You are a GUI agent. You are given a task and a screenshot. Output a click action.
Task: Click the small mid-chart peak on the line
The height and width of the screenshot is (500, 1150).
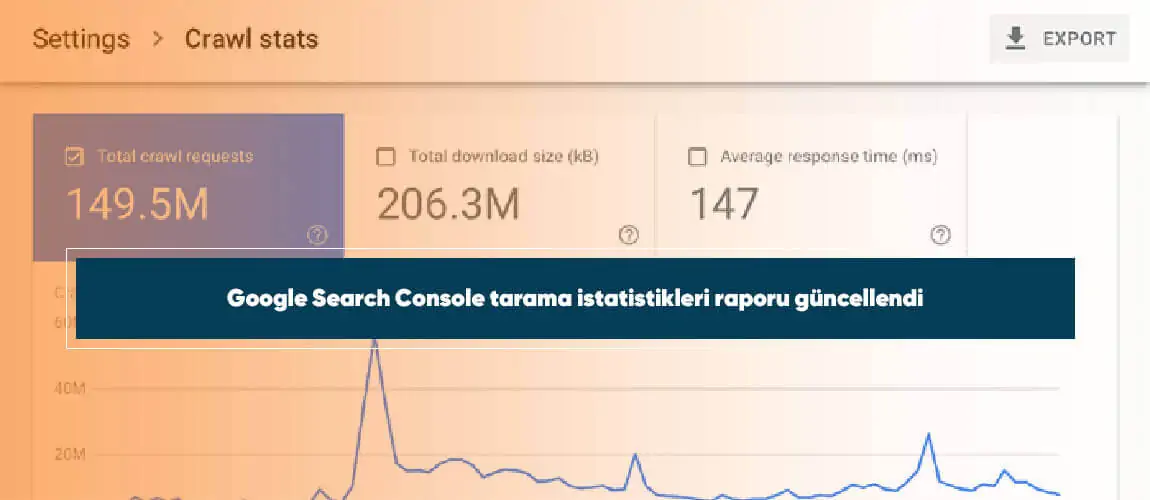pyautogui.click(x=635, y=455)
